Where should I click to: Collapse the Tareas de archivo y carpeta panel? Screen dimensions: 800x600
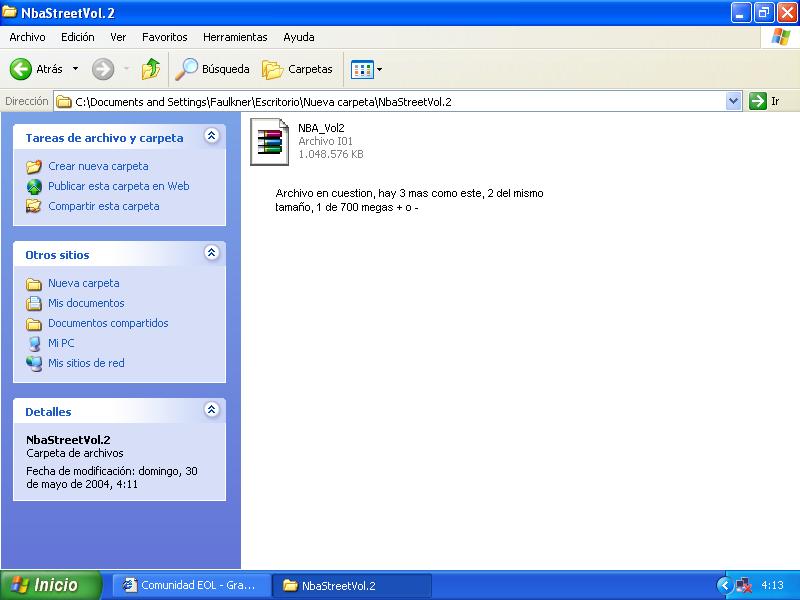[x=211, y=136]
